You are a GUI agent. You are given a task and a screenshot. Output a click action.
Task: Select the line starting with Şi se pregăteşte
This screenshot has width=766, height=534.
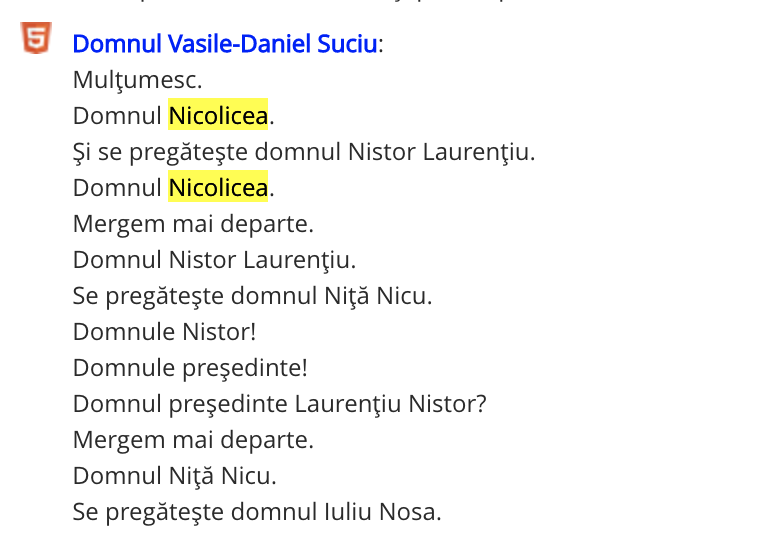(x=304, y=152)
